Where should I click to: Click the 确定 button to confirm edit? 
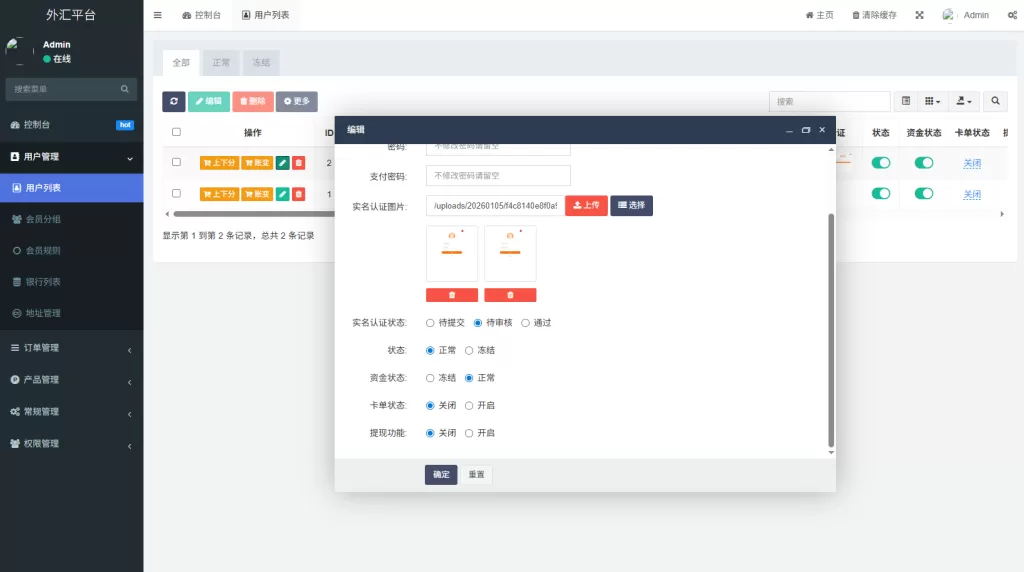tap(441, 474)
